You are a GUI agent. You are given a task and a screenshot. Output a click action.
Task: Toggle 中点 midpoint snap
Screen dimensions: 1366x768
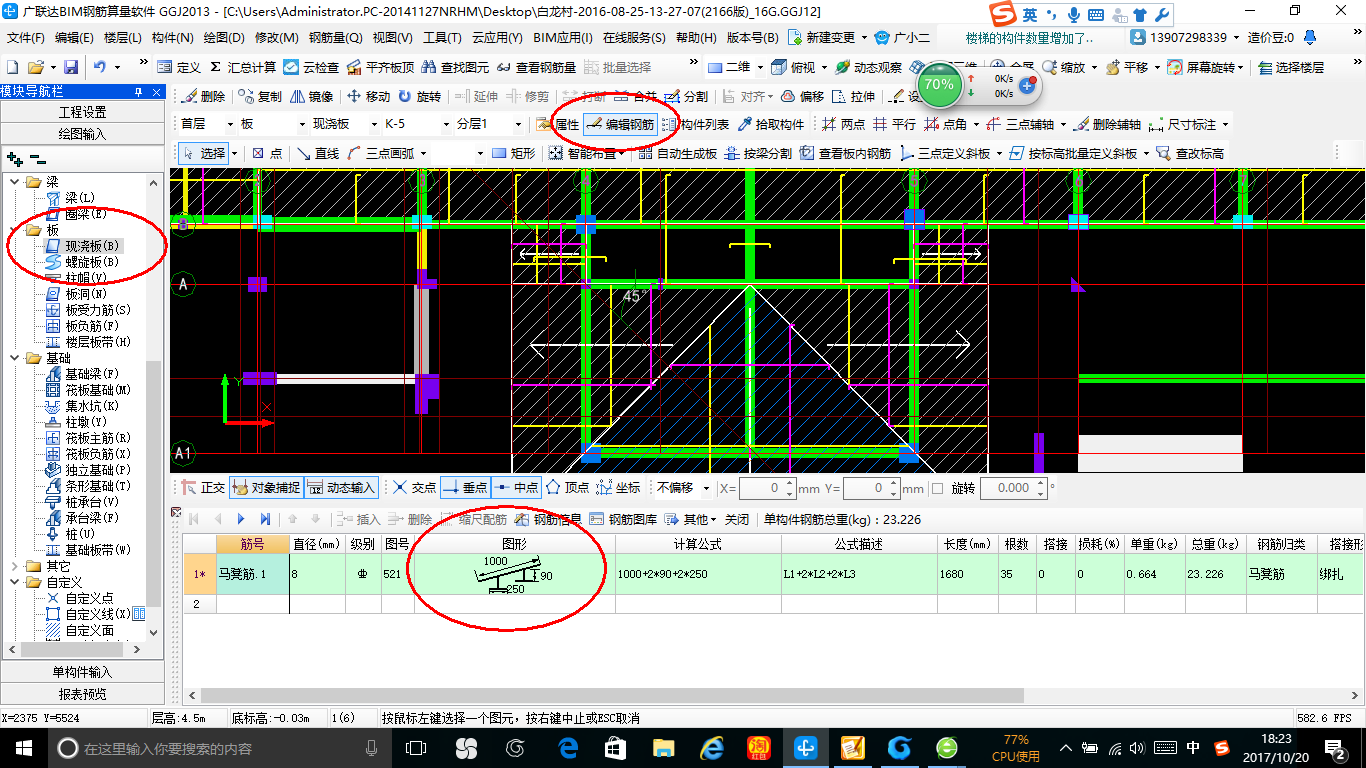click(516, 488)
